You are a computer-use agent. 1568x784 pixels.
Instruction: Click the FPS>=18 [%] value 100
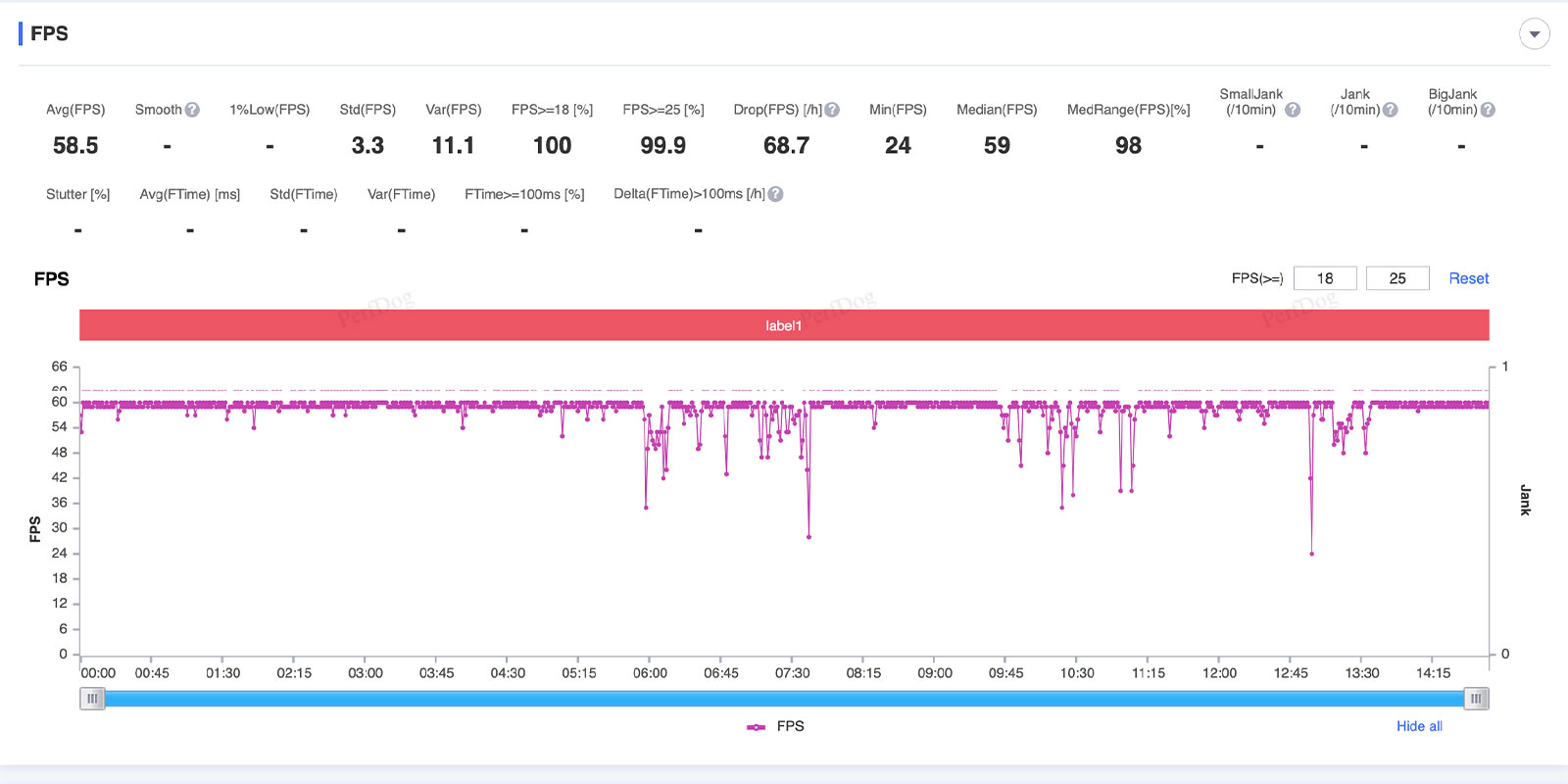click(552, 146)
